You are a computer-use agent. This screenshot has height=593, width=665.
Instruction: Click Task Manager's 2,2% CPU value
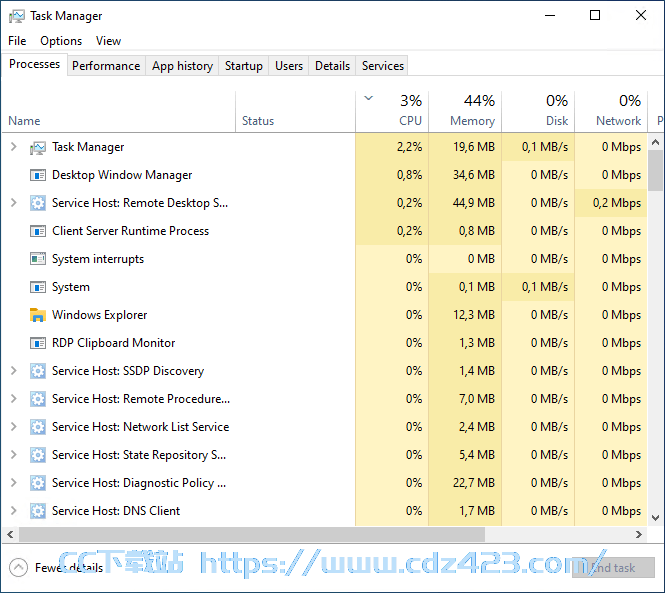point(409,147)
